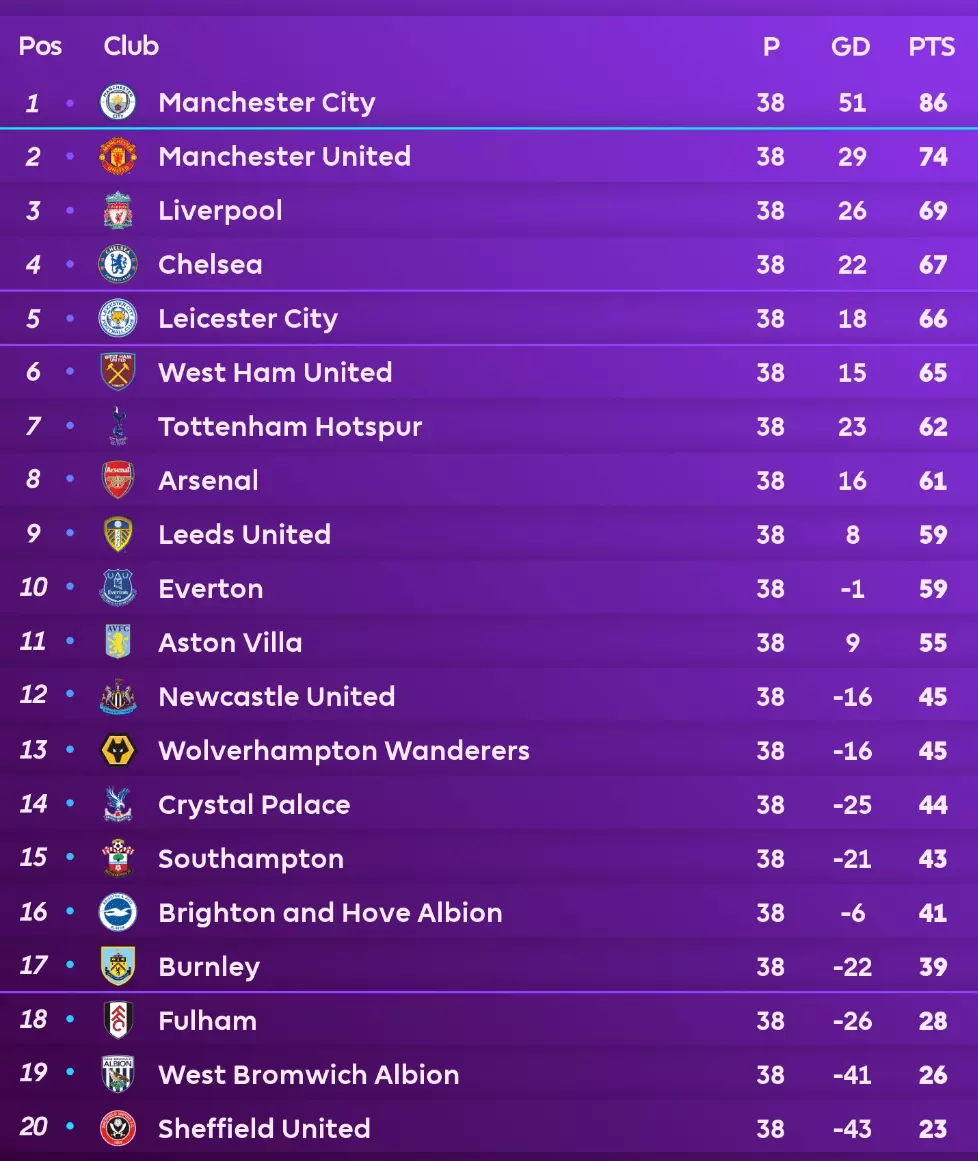Click the position dot beside Fulham

70,1020
